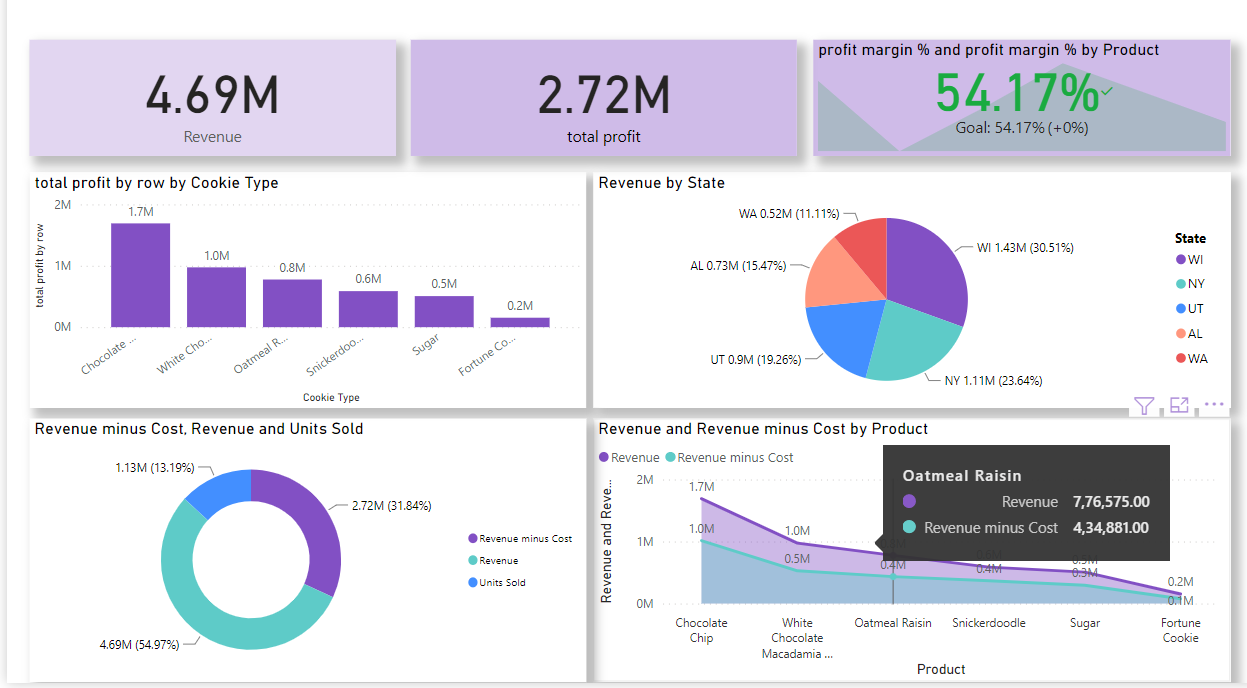Select WI in the State legend

pyautogui.click(x=1189, y=260)
